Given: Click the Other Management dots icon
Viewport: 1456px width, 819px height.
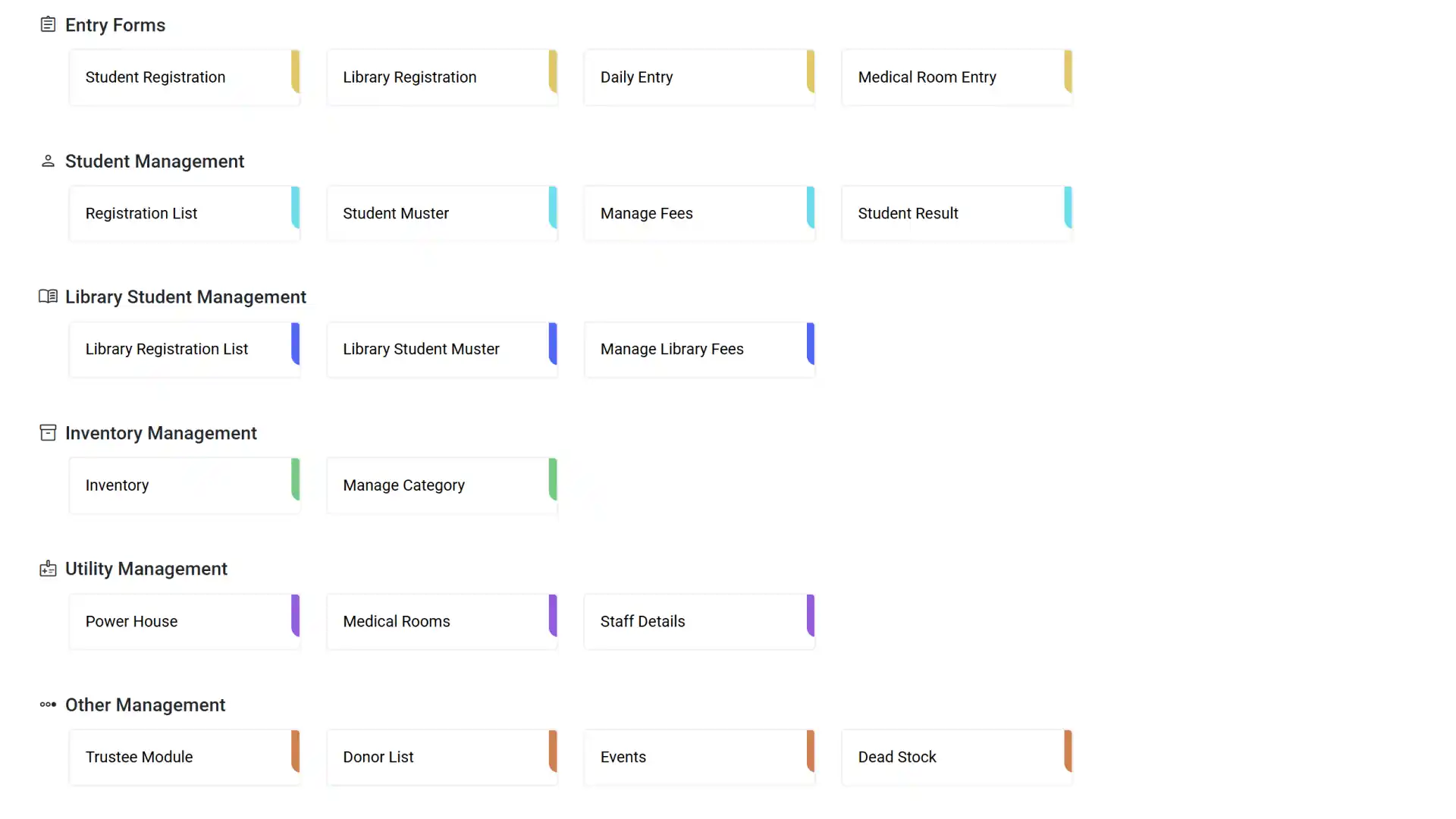Looking at the screenshot, I should (x=48, y=704).
